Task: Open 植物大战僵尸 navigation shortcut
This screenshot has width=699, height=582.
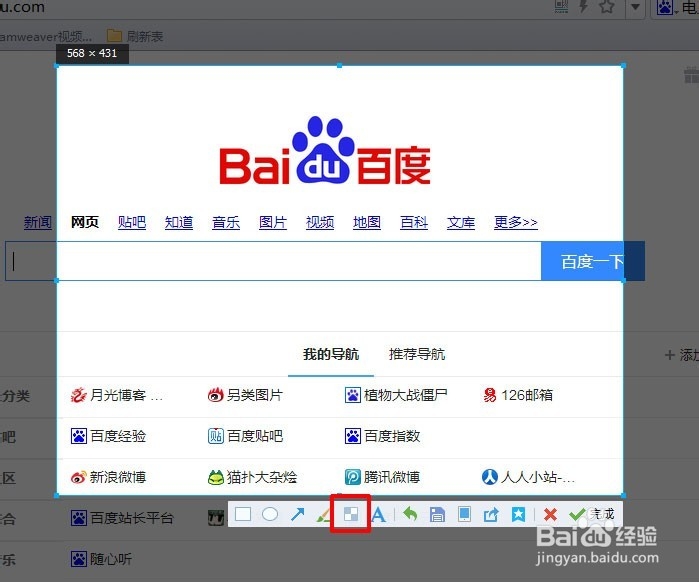Action: click(x=396, y=395)
